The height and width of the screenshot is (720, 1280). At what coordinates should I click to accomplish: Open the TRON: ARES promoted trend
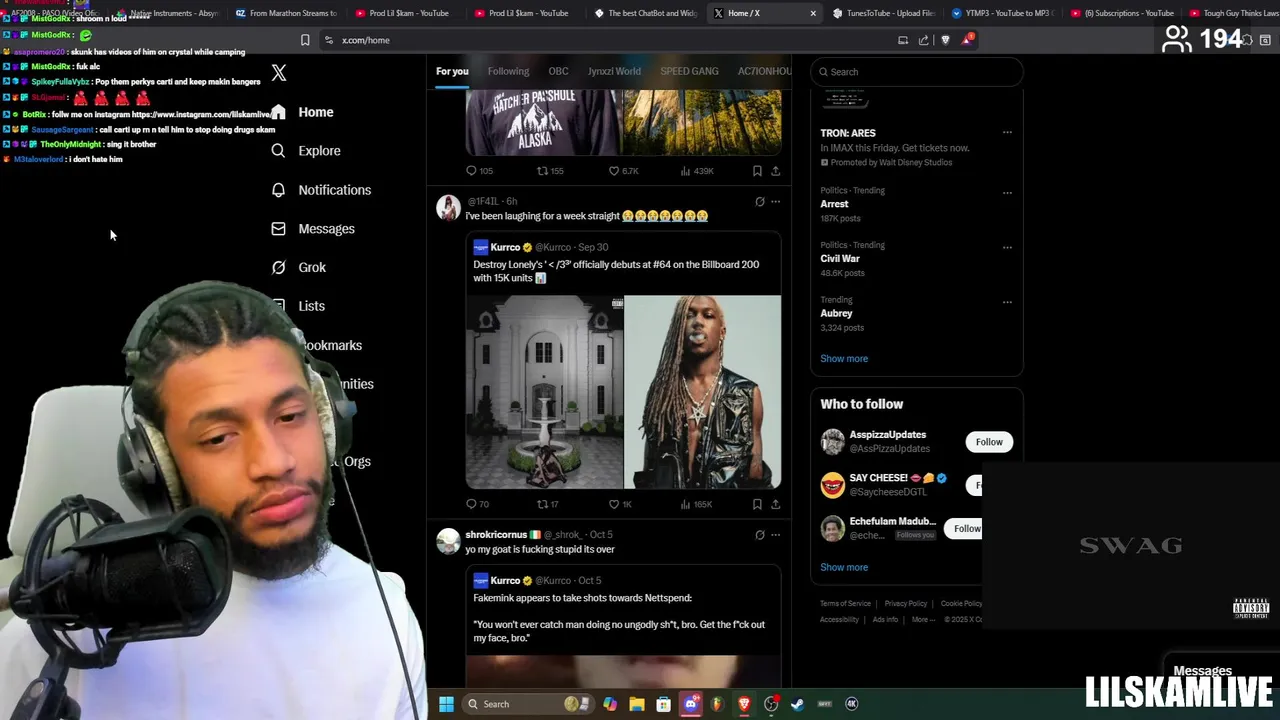(848, 133)
